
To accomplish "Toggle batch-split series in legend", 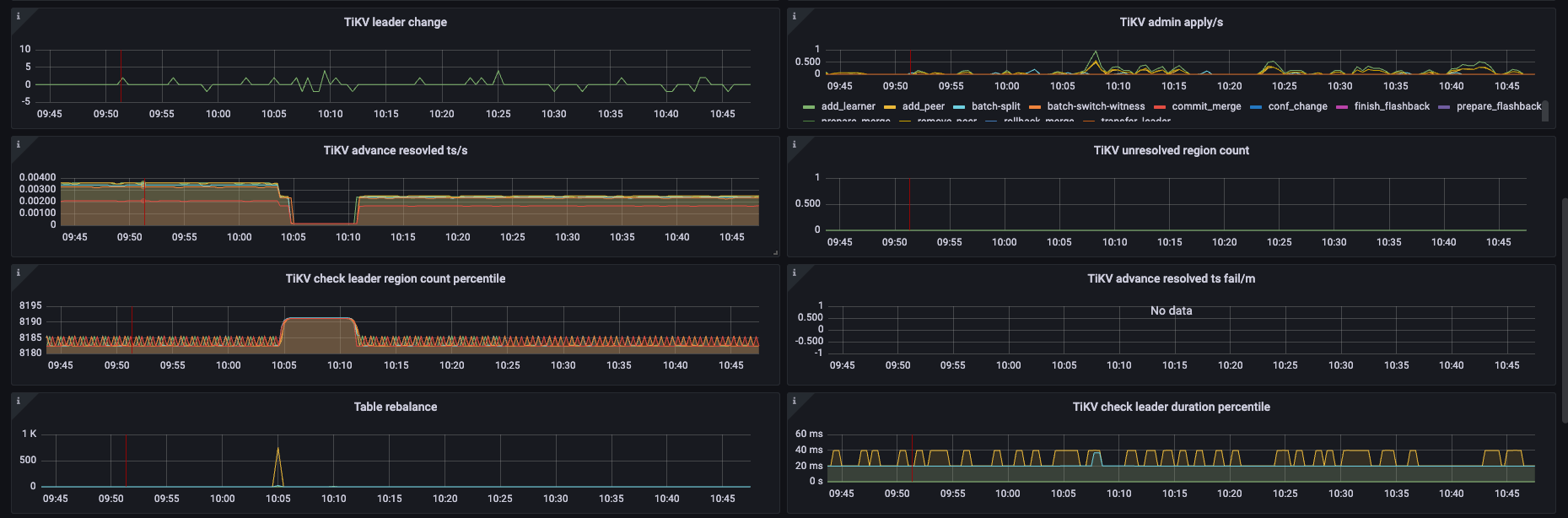I will point(995,106).
